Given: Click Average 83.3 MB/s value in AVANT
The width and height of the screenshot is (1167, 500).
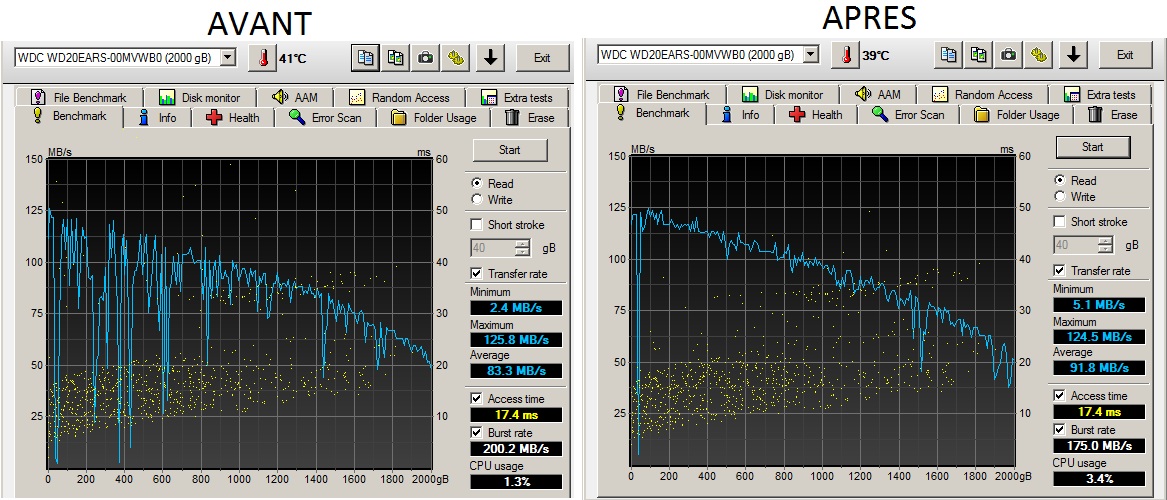Looking at the screenshot, I should tap(516, 371).
